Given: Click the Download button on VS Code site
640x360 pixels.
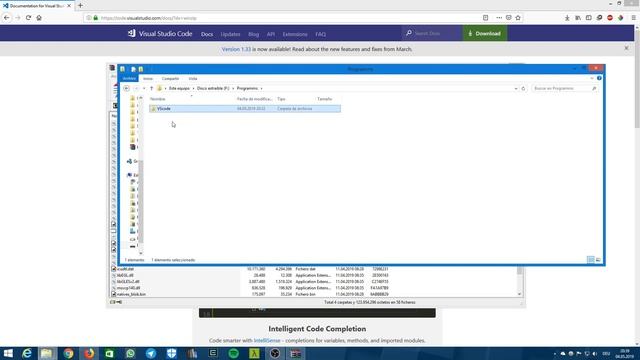Looking at the screenshot, I should tap(484, 33).
